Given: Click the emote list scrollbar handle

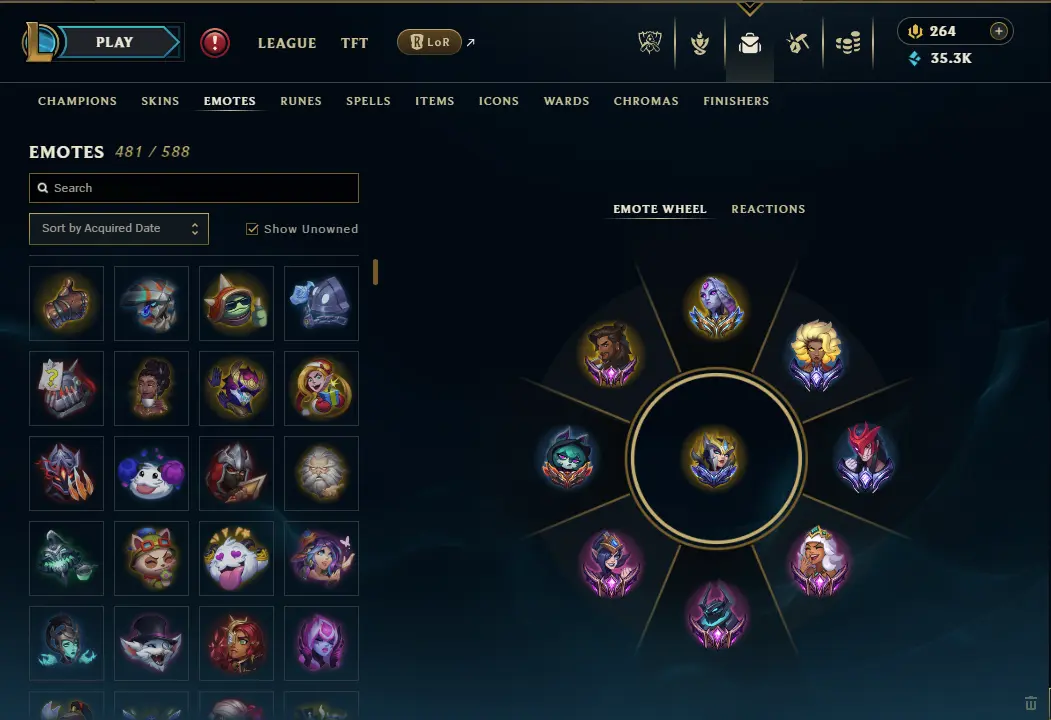Looking at the screenshot, I should coord(375,272).
